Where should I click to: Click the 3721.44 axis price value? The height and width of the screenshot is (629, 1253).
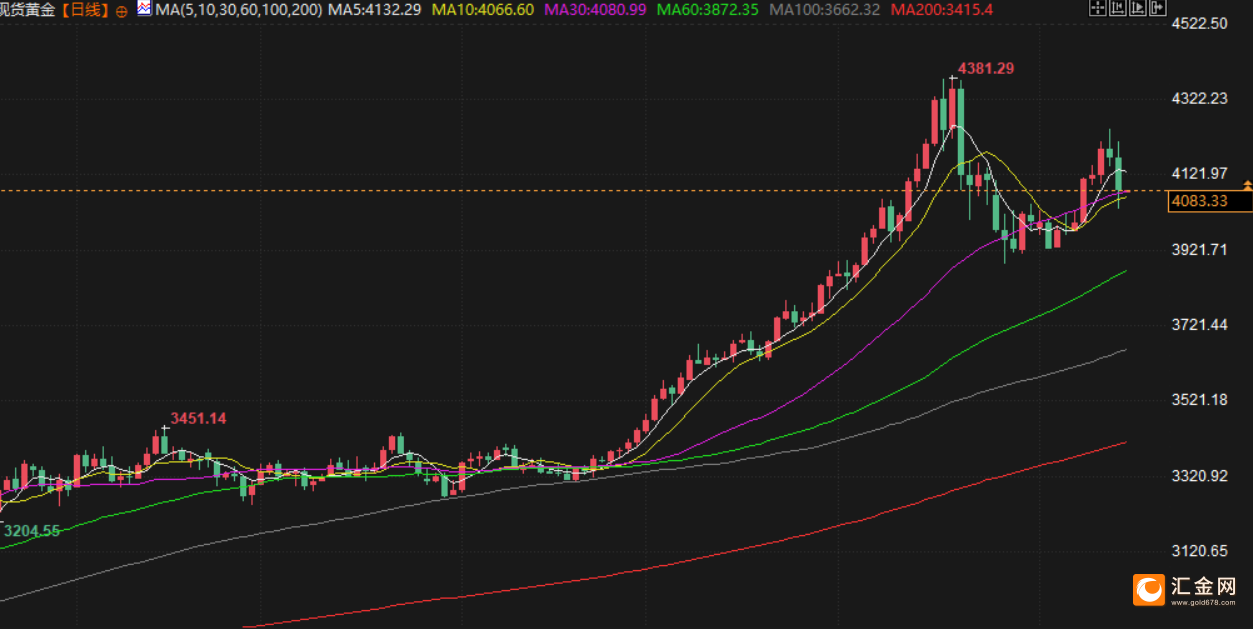coord(1199,324)
